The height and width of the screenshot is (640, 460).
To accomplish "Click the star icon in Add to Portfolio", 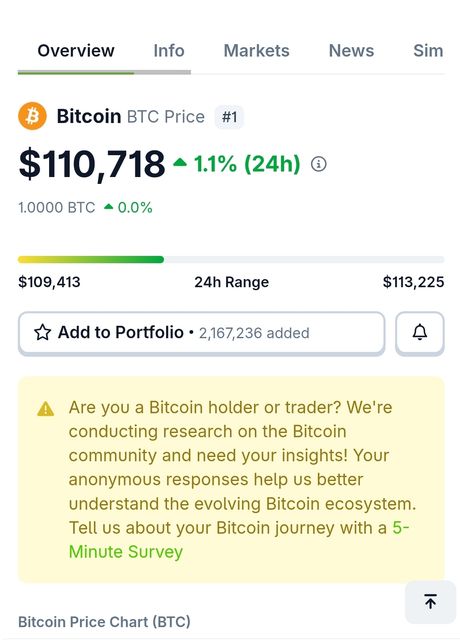I will [42, 333].
